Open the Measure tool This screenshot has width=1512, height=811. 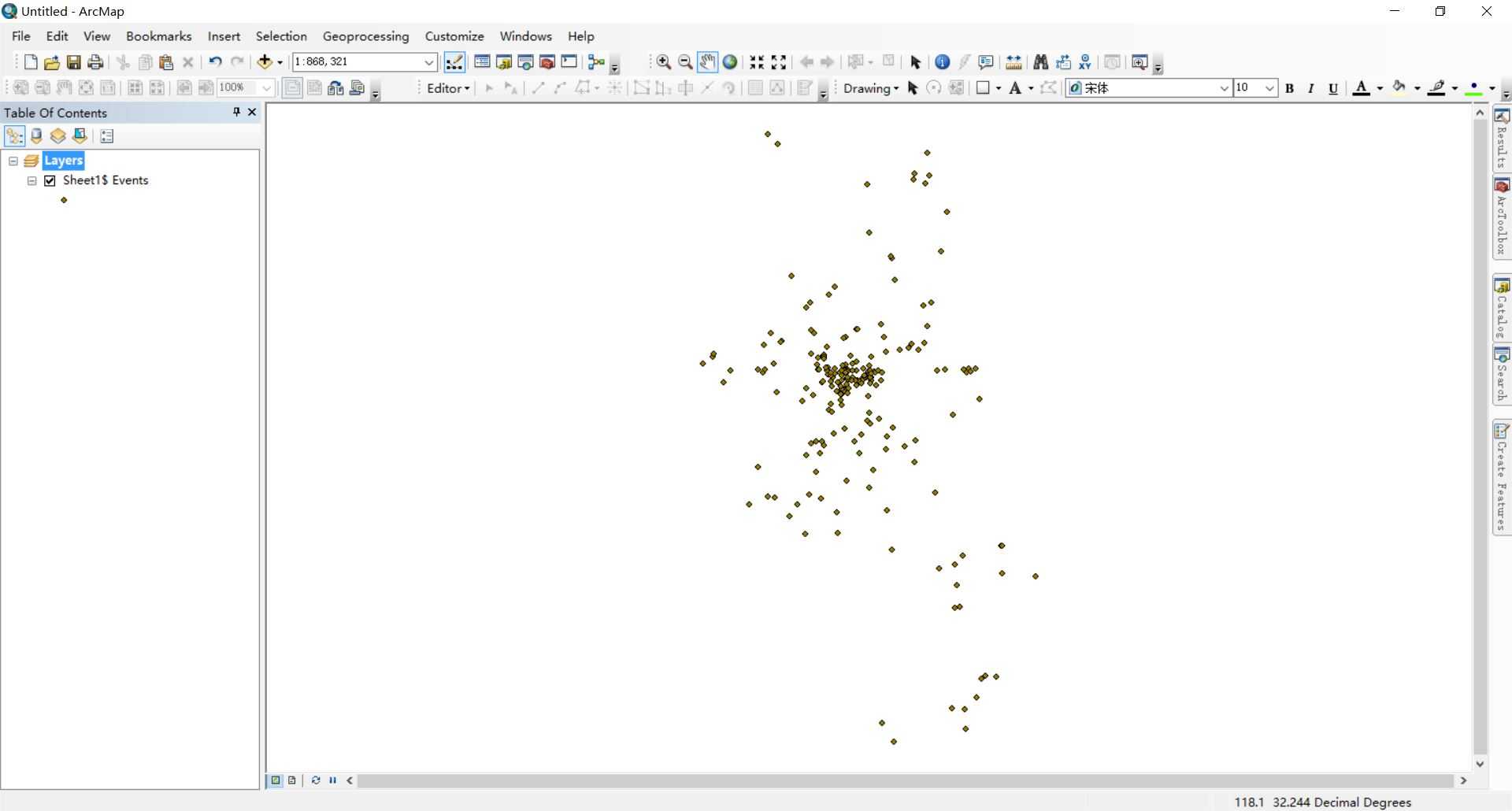tap(1014, 62)
